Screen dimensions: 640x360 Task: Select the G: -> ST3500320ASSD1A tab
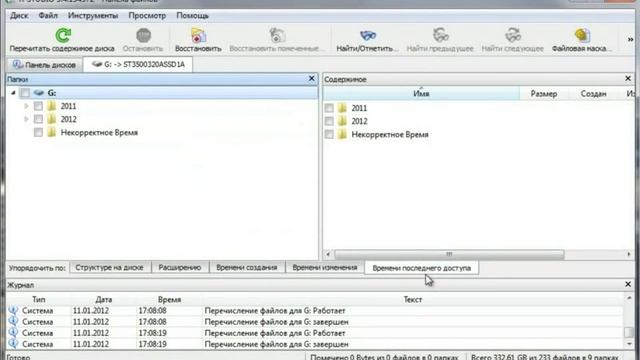point(138,64)
